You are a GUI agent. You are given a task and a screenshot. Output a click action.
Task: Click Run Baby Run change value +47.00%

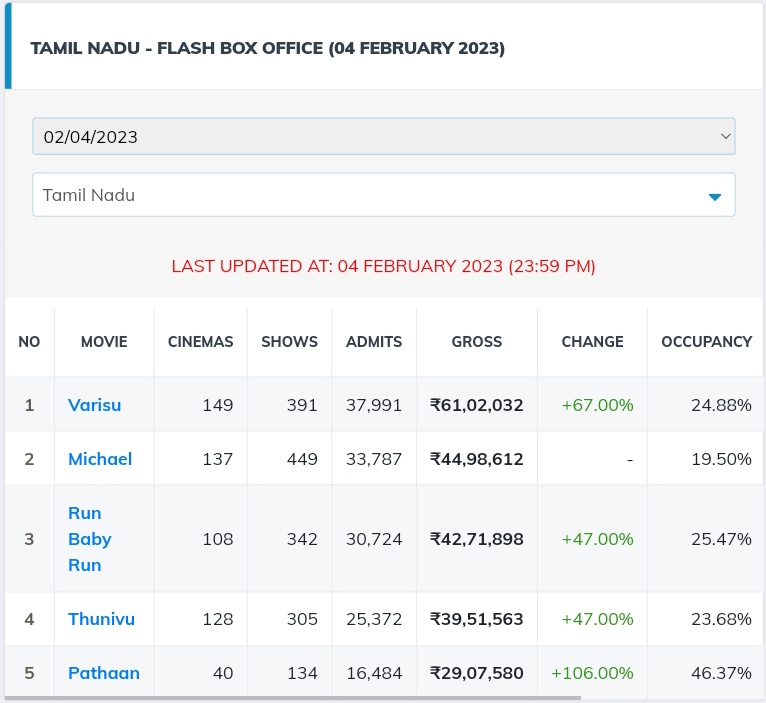(x=597, y=539)
